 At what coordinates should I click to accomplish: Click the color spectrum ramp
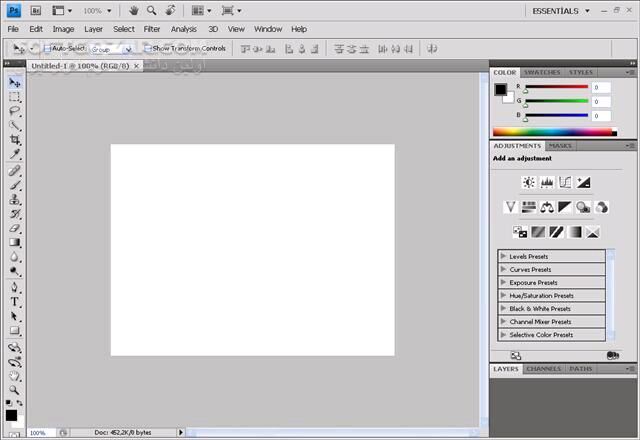[x=552, y=132]
